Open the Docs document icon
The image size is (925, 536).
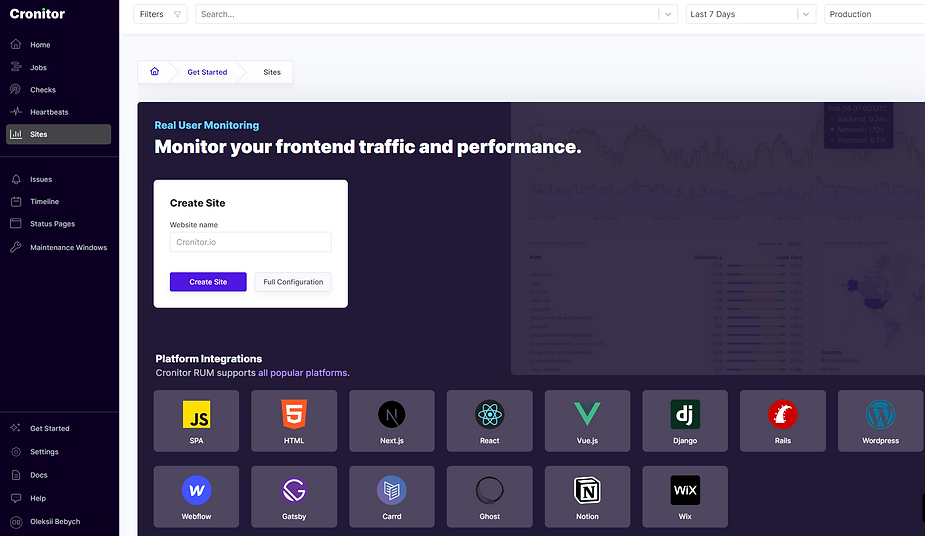click(x=16, y=475)
